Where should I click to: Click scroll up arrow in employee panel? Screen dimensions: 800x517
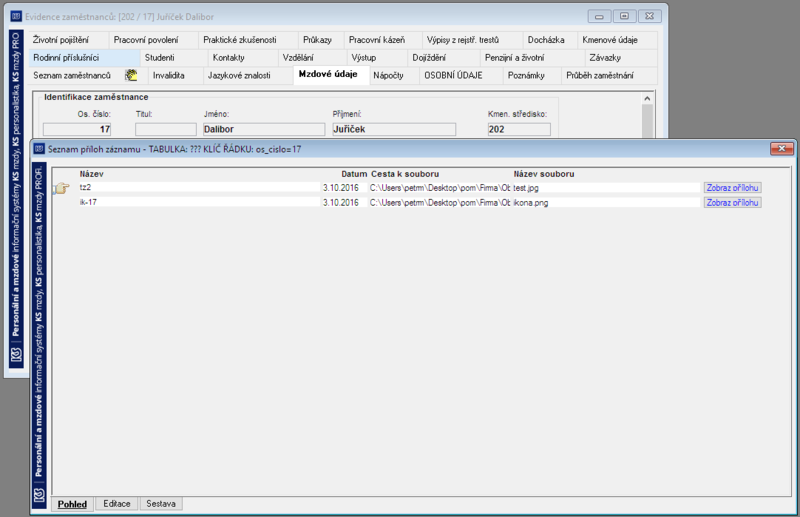point(647,99)
